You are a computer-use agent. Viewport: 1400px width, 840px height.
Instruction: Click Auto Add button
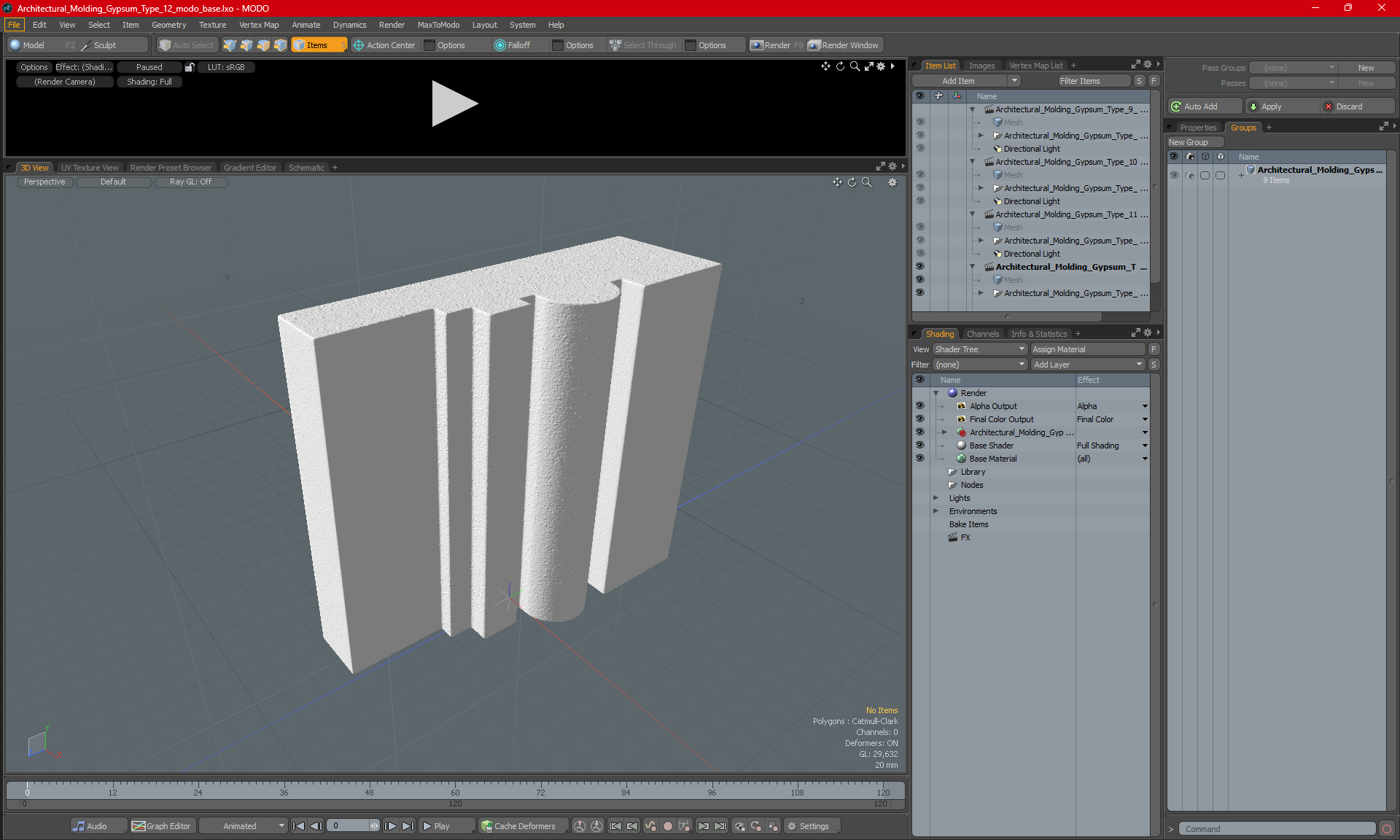point(1205,106)
